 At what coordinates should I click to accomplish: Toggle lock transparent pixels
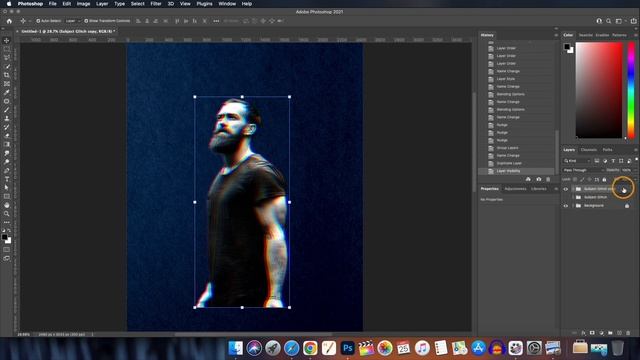(575, 179)
